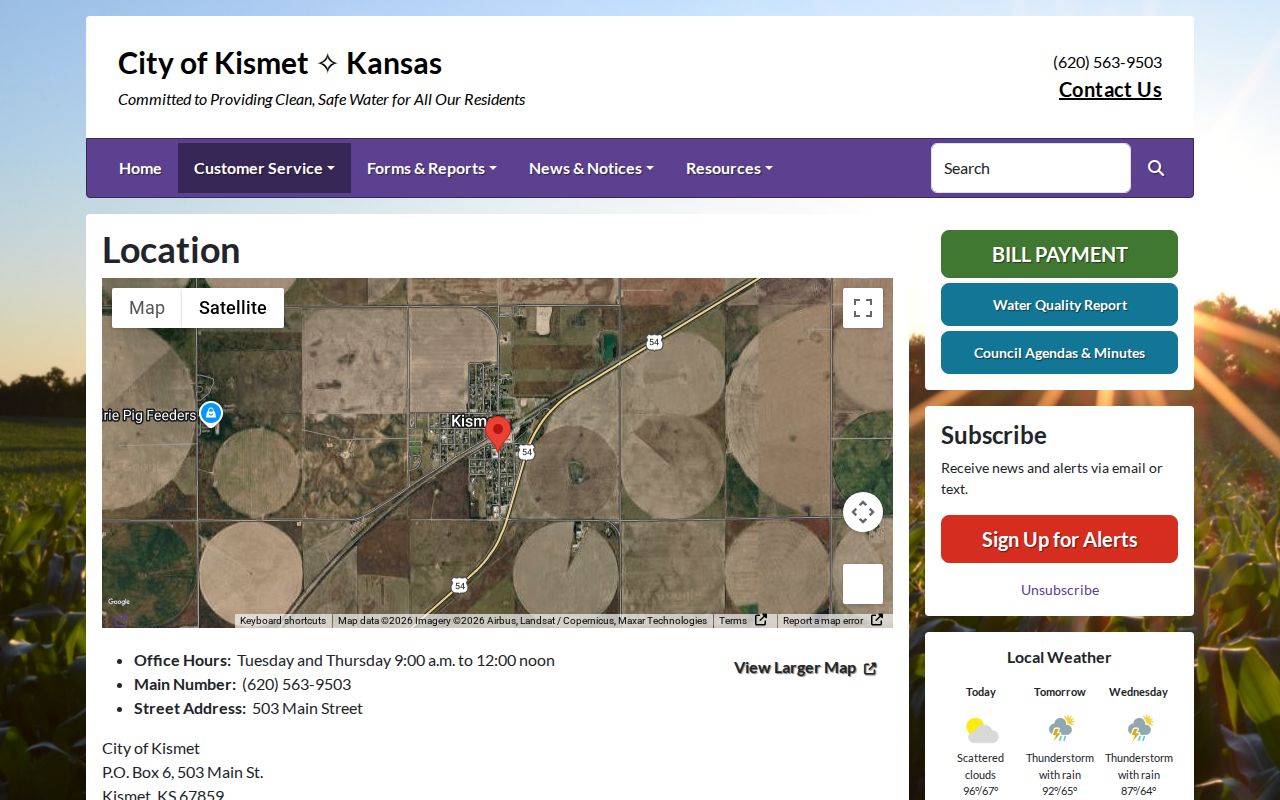
Task: Click the search magnifier icon button
Action: [1156, 168]
